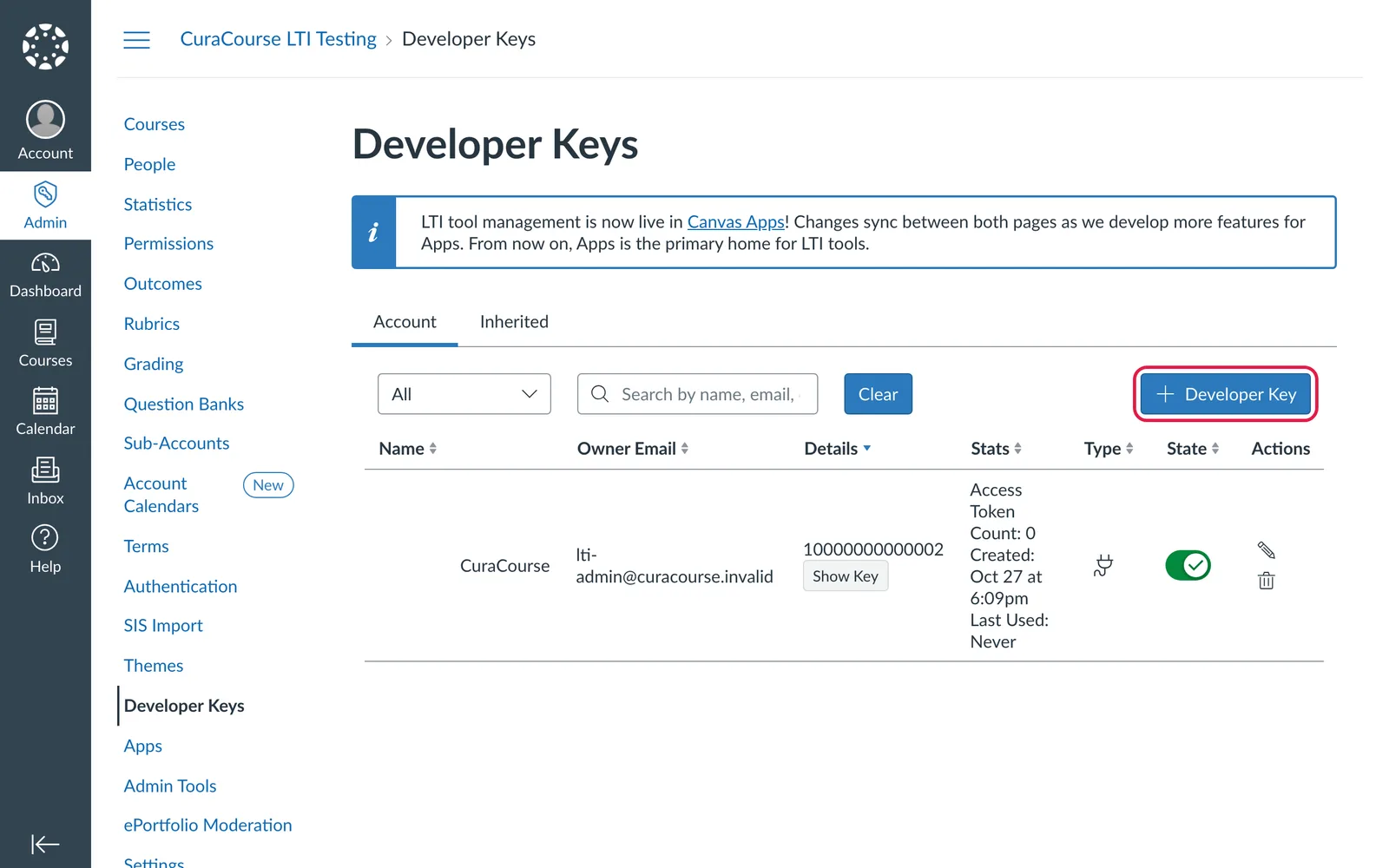This screenshot has height=868, width=1389.
Task: Open Courses in global navigation
Action: 45,344
